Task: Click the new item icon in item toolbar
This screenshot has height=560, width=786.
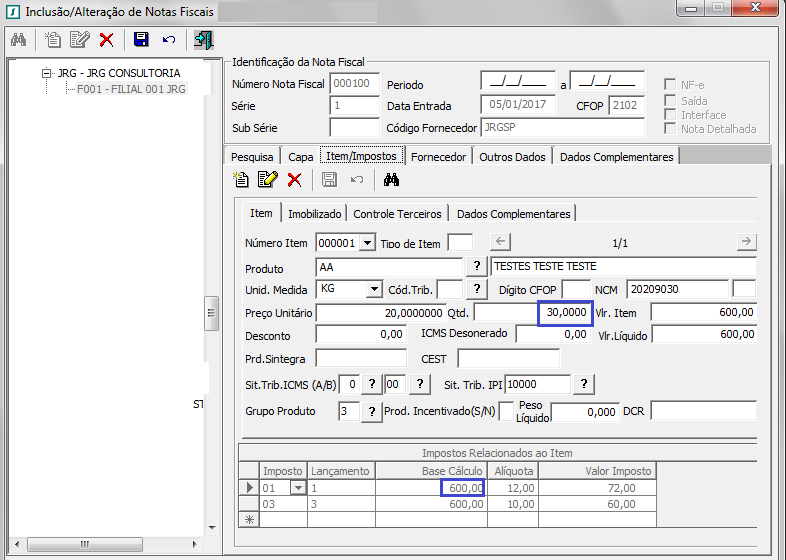Action: [241, 180]
